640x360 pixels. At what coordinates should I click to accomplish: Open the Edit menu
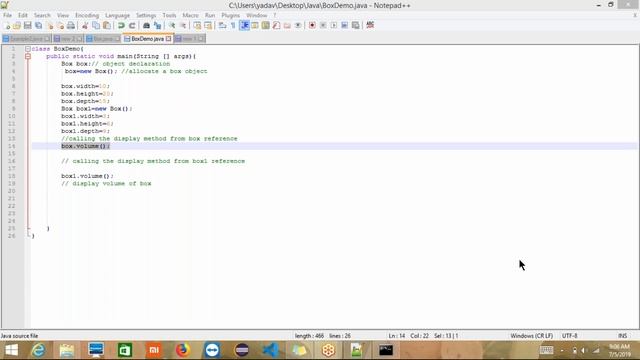(23, 15)
